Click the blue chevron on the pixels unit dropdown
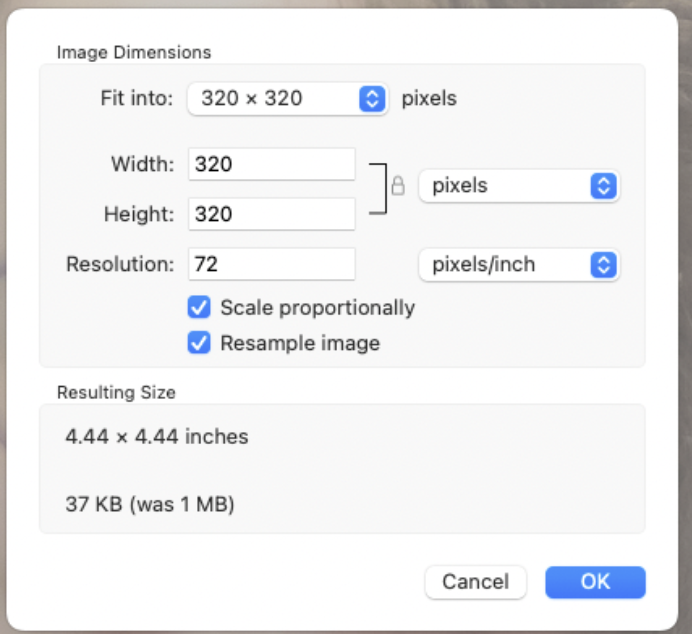 point(602,186)
